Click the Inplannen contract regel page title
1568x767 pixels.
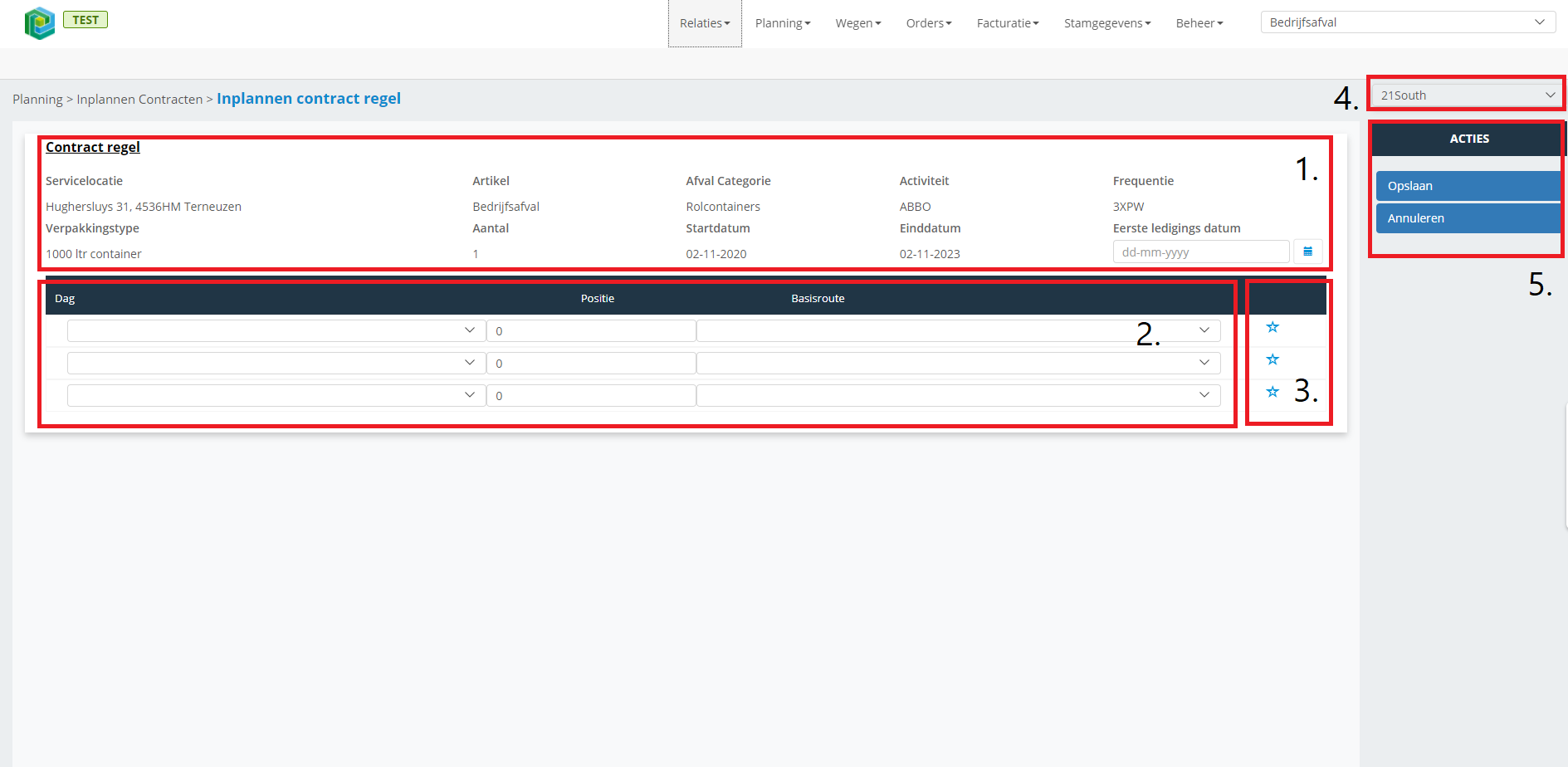(x=309, y=99)
